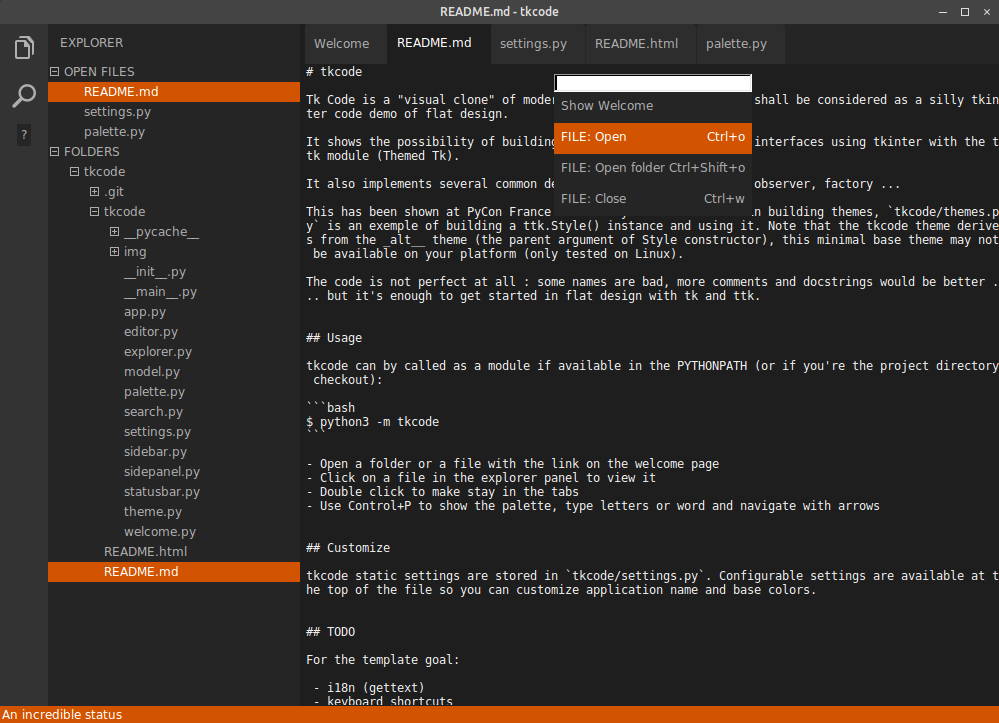Open the Search magnifier sidebar icon

[x=24, y=96]
